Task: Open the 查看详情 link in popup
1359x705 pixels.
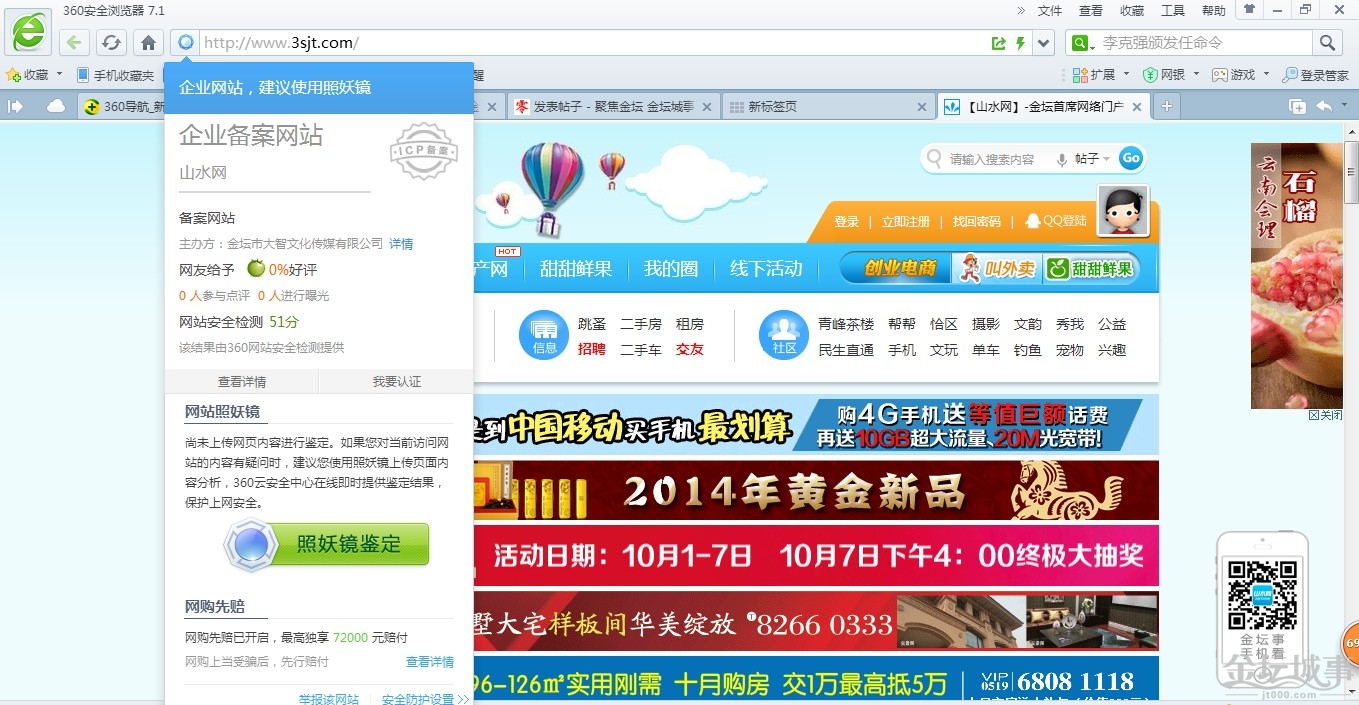Action: tap(242, 382)
